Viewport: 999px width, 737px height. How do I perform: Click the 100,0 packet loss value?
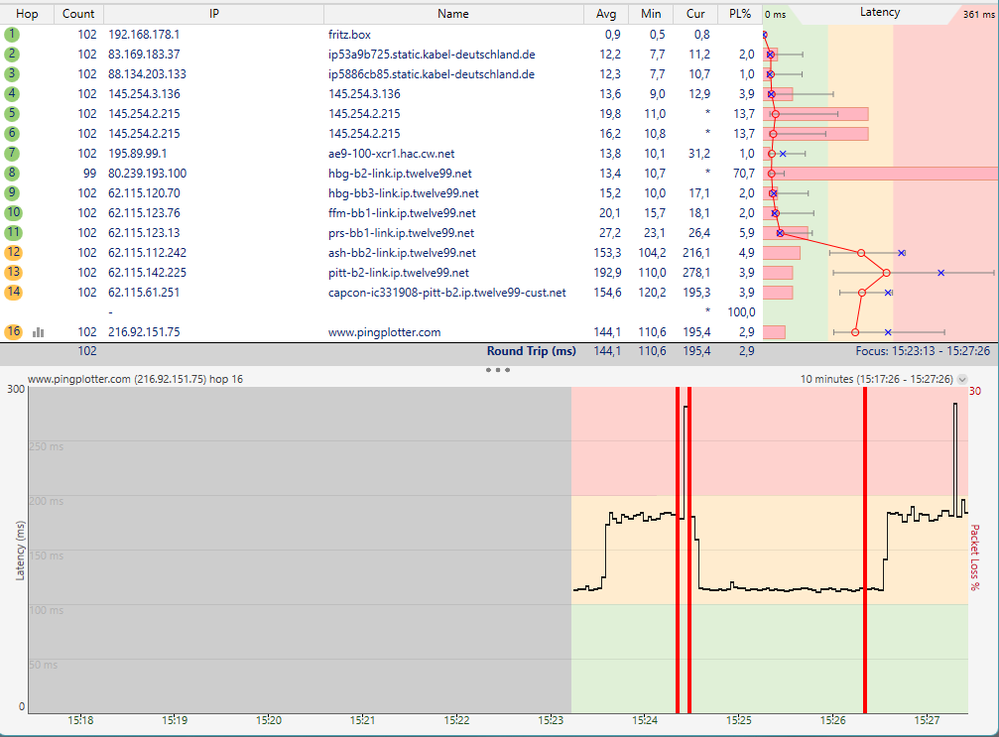tap(741, 311)
